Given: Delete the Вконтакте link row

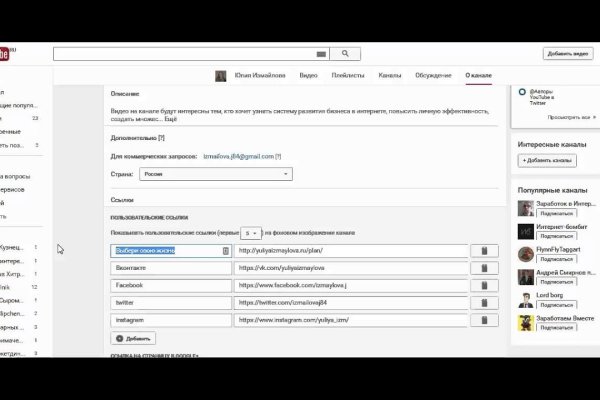Looking at the screenshot, I should coord(484,269).
